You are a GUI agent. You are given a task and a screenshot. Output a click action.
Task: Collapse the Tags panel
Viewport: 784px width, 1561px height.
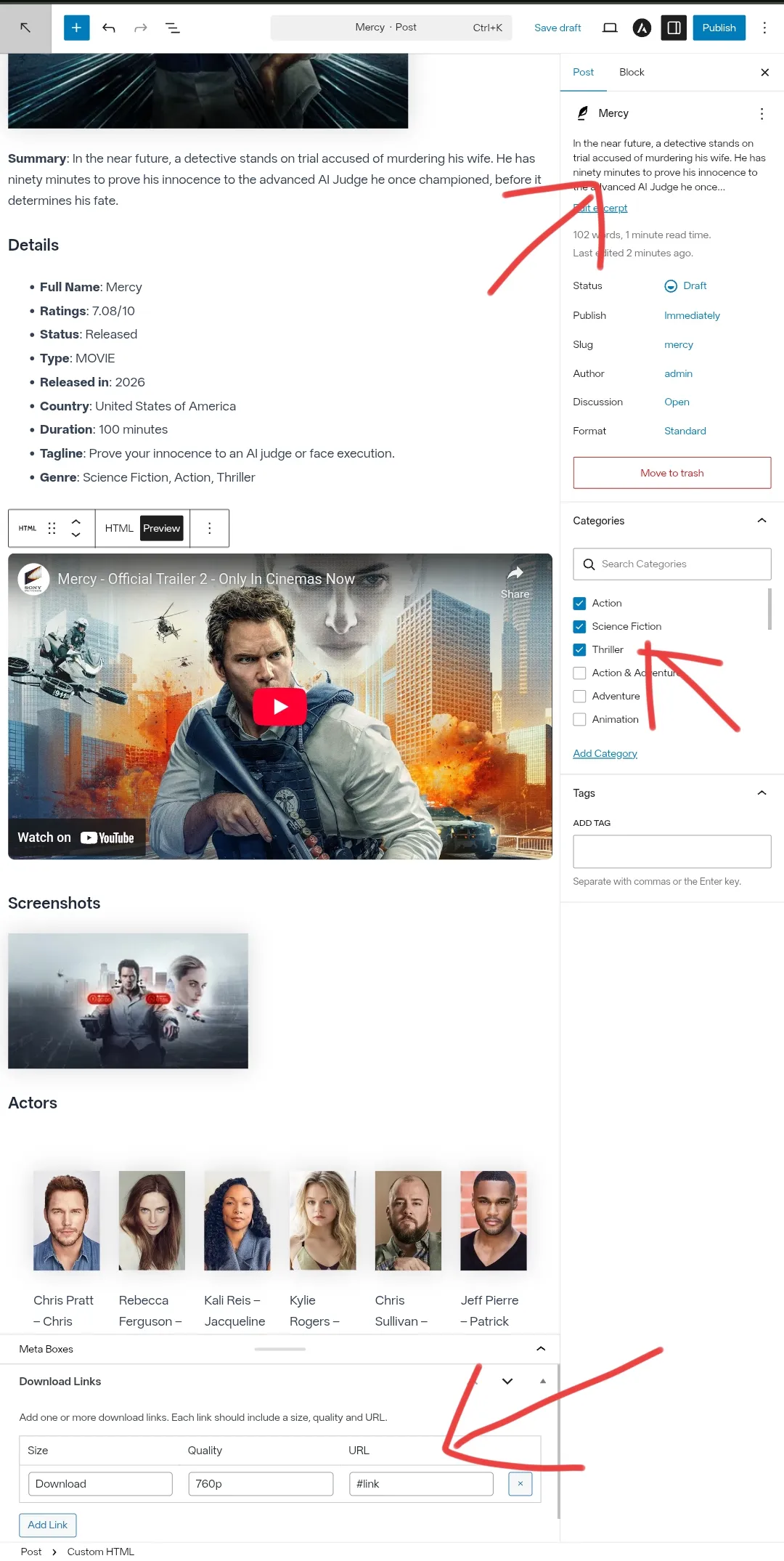(761, 793)
